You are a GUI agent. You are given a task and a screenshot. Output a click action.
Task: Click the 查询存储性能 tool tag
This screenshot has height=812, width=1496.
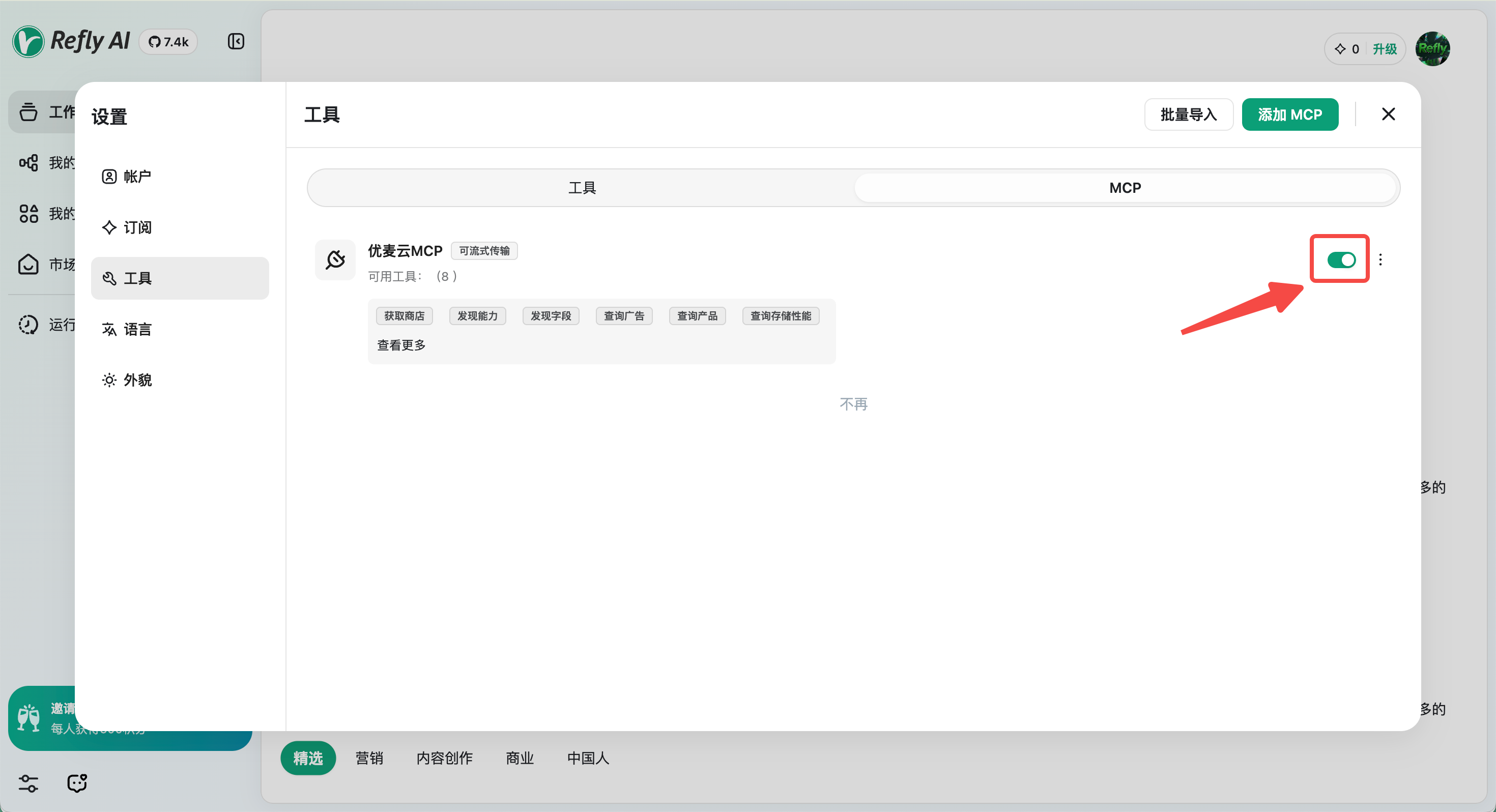click(781, 316)
